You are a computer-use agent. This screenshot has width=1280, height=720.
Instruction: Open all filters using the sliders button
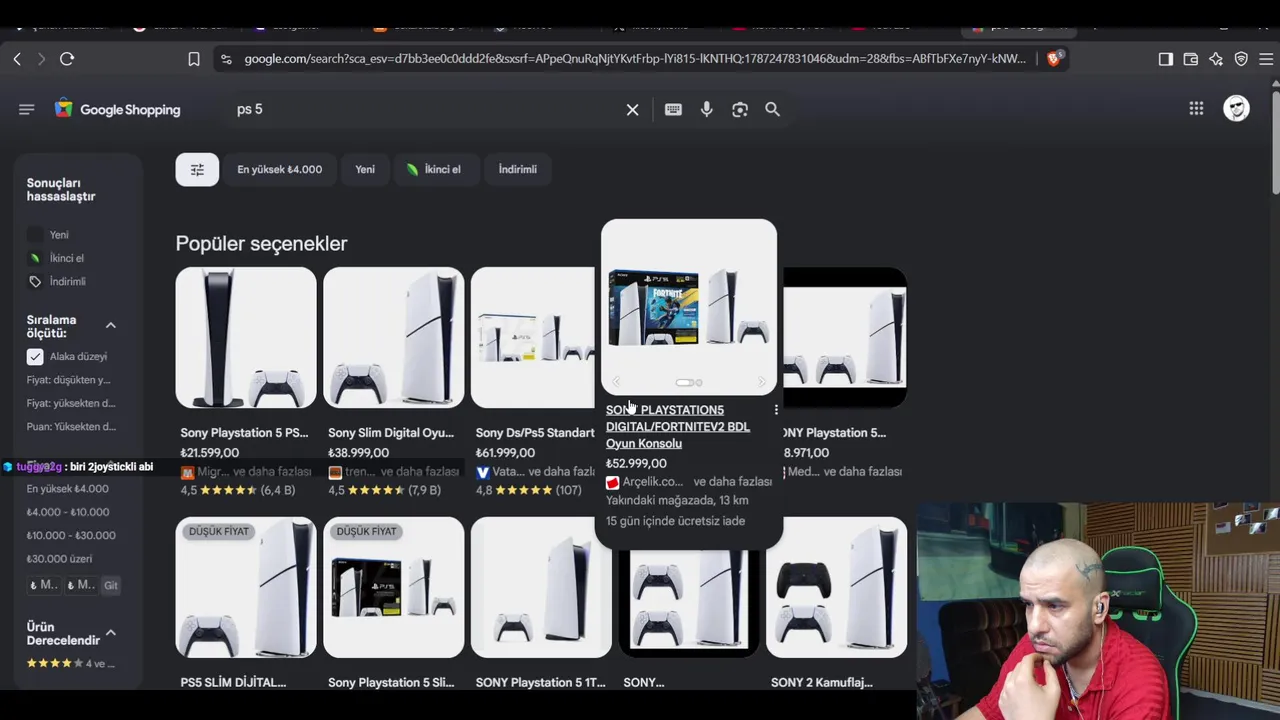click(197, 169)
